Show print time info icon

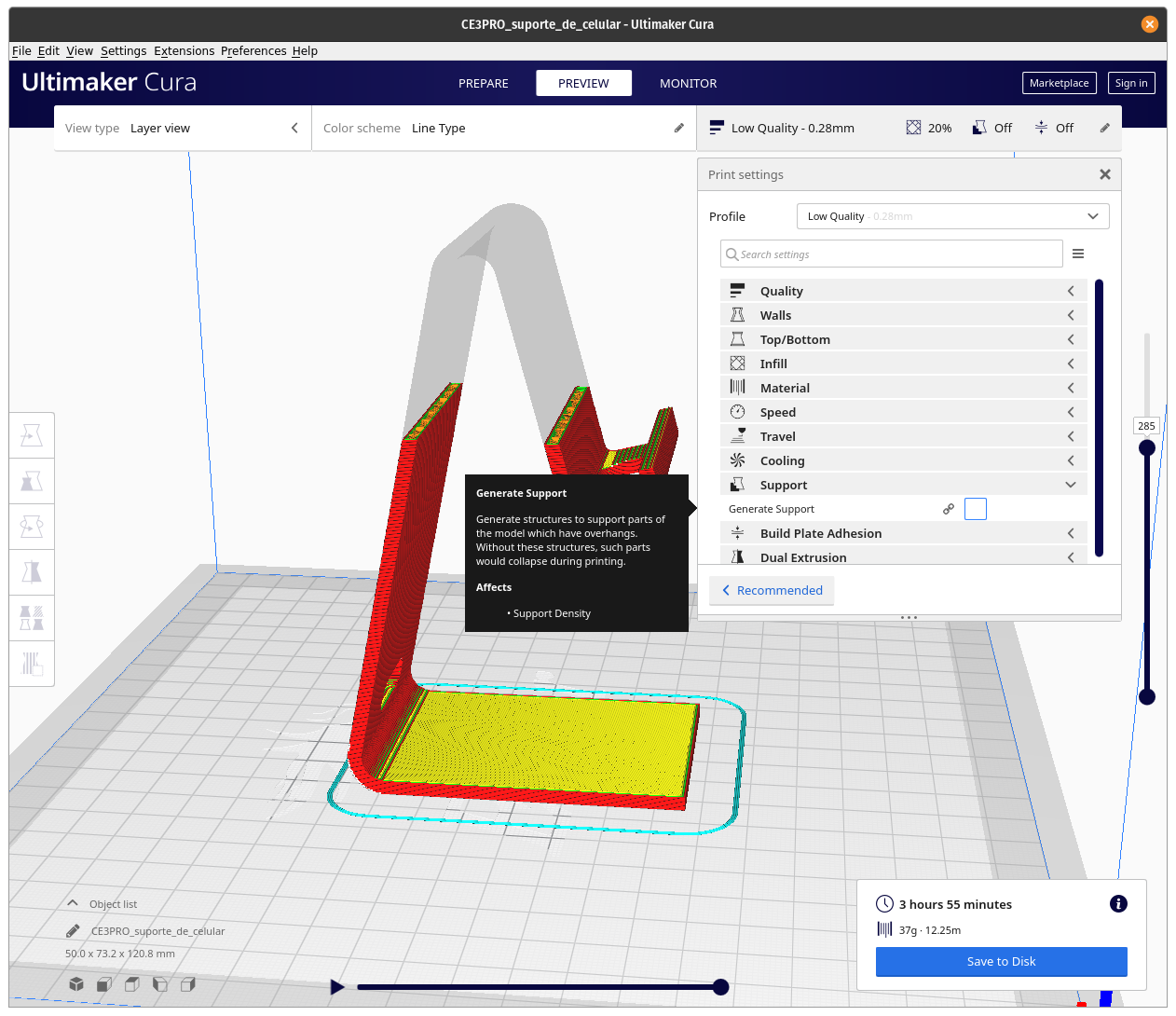(x=1118, y=903)
